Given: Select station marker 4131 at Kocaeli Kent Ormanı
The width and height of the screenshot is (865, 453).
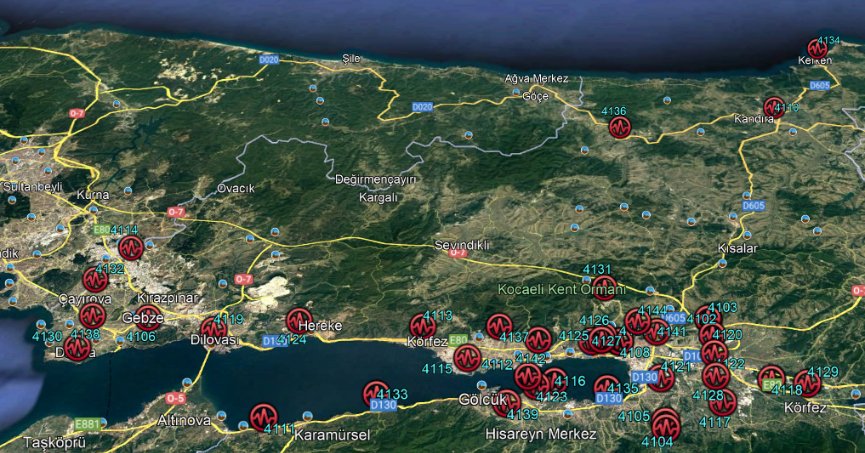Looking at the screenshot, I should point(603,288).
